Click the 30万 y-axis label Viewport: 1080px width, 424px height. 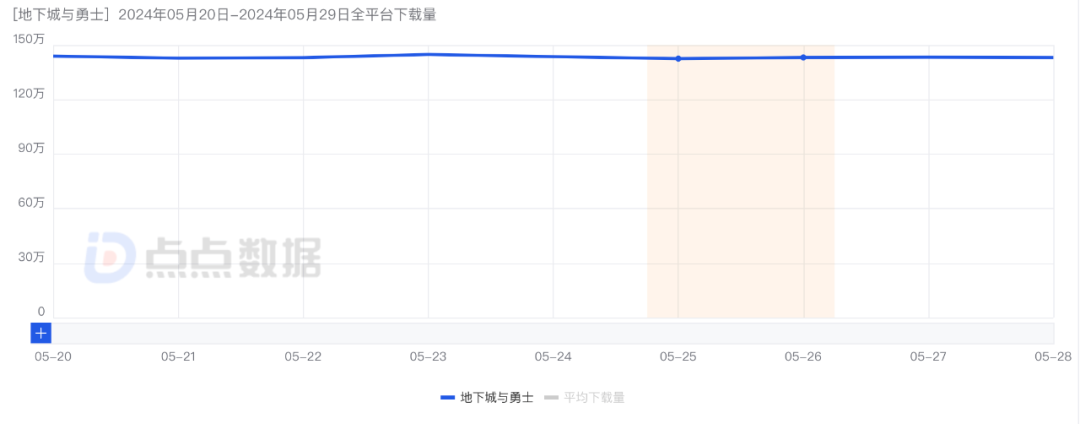[32, 257]
